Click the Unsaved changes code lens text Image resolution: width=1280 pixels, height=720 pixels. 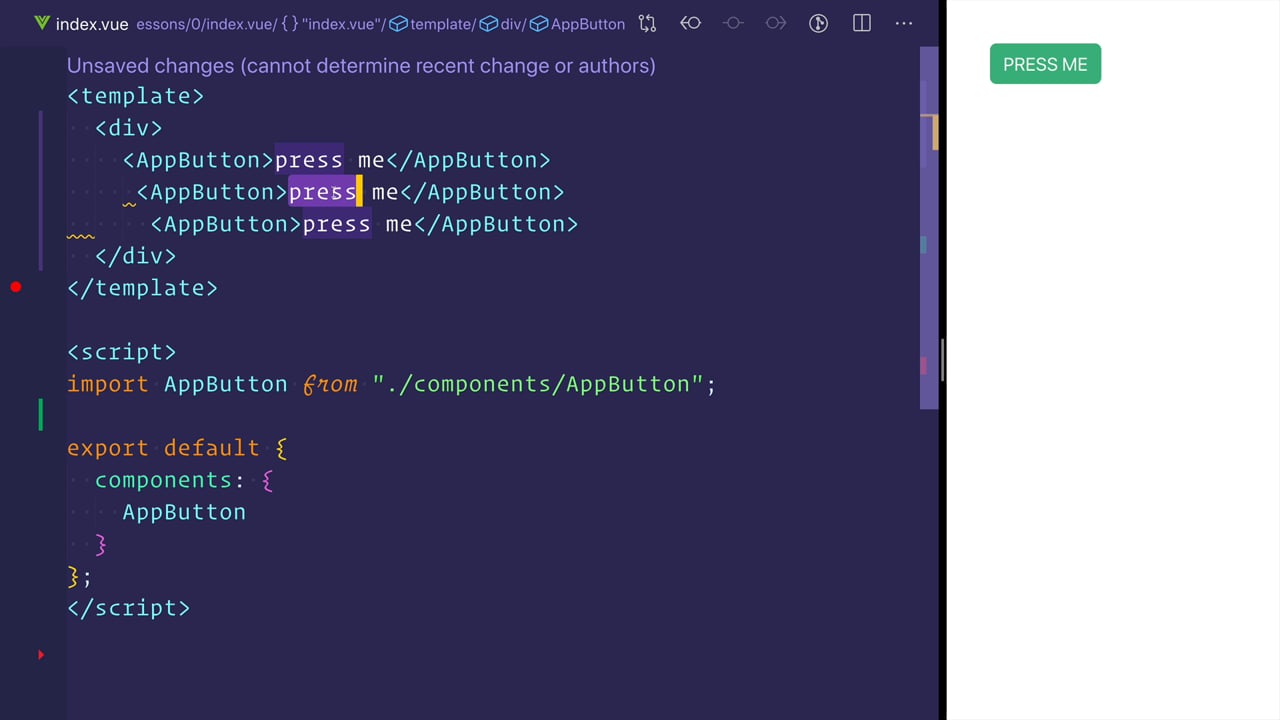361,66
